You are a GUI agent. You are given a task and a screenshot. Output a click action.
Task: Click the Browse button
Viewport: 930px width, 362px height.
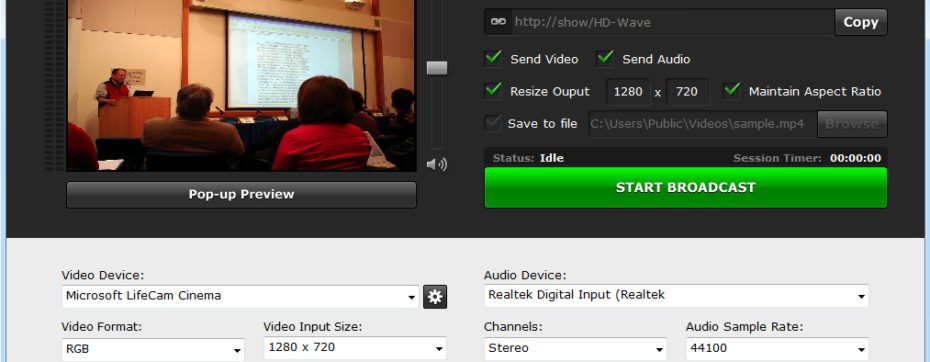coord(852,124)
